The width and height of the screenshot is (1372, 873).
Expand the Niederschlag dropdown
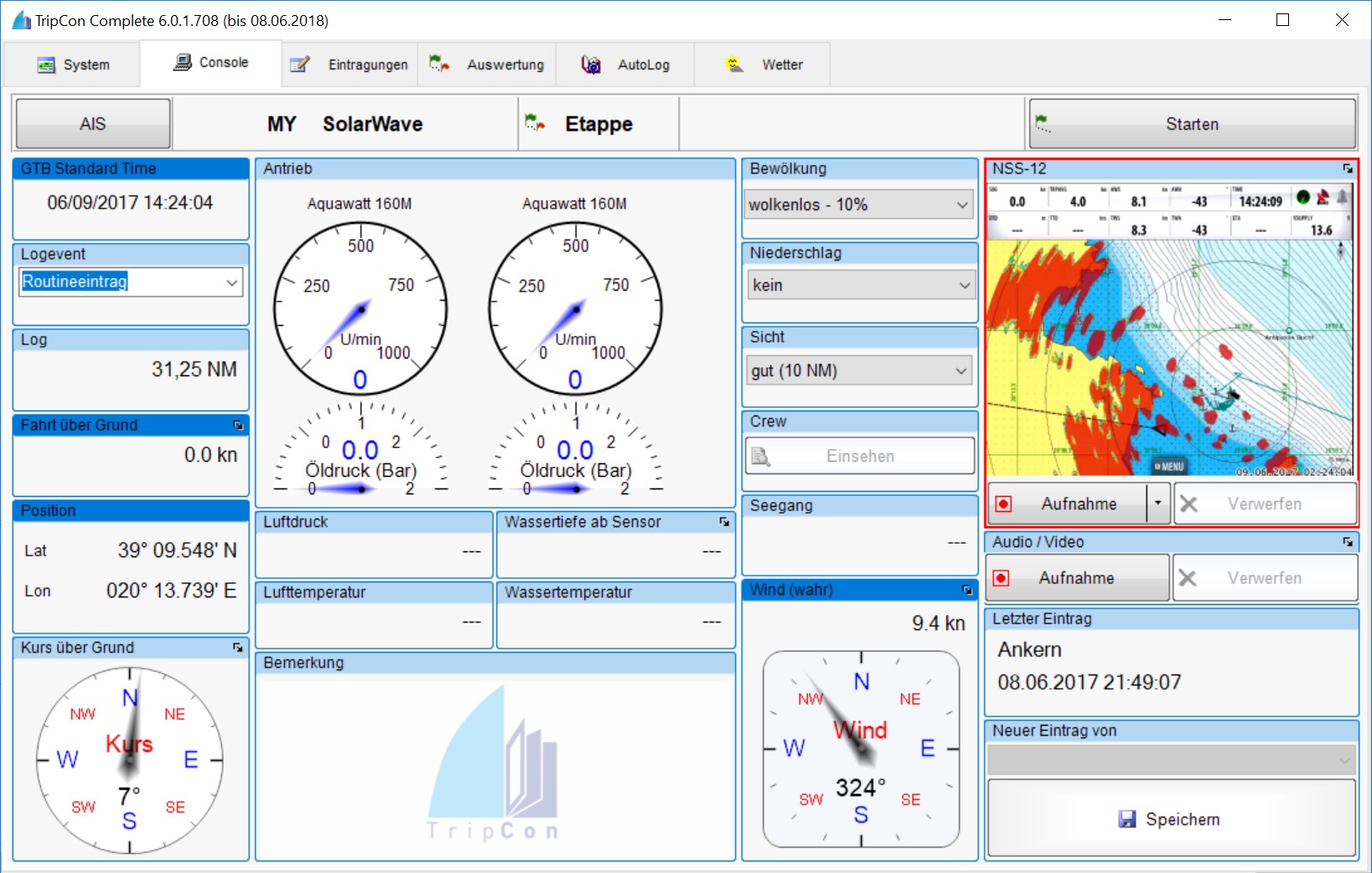point(964,286)
